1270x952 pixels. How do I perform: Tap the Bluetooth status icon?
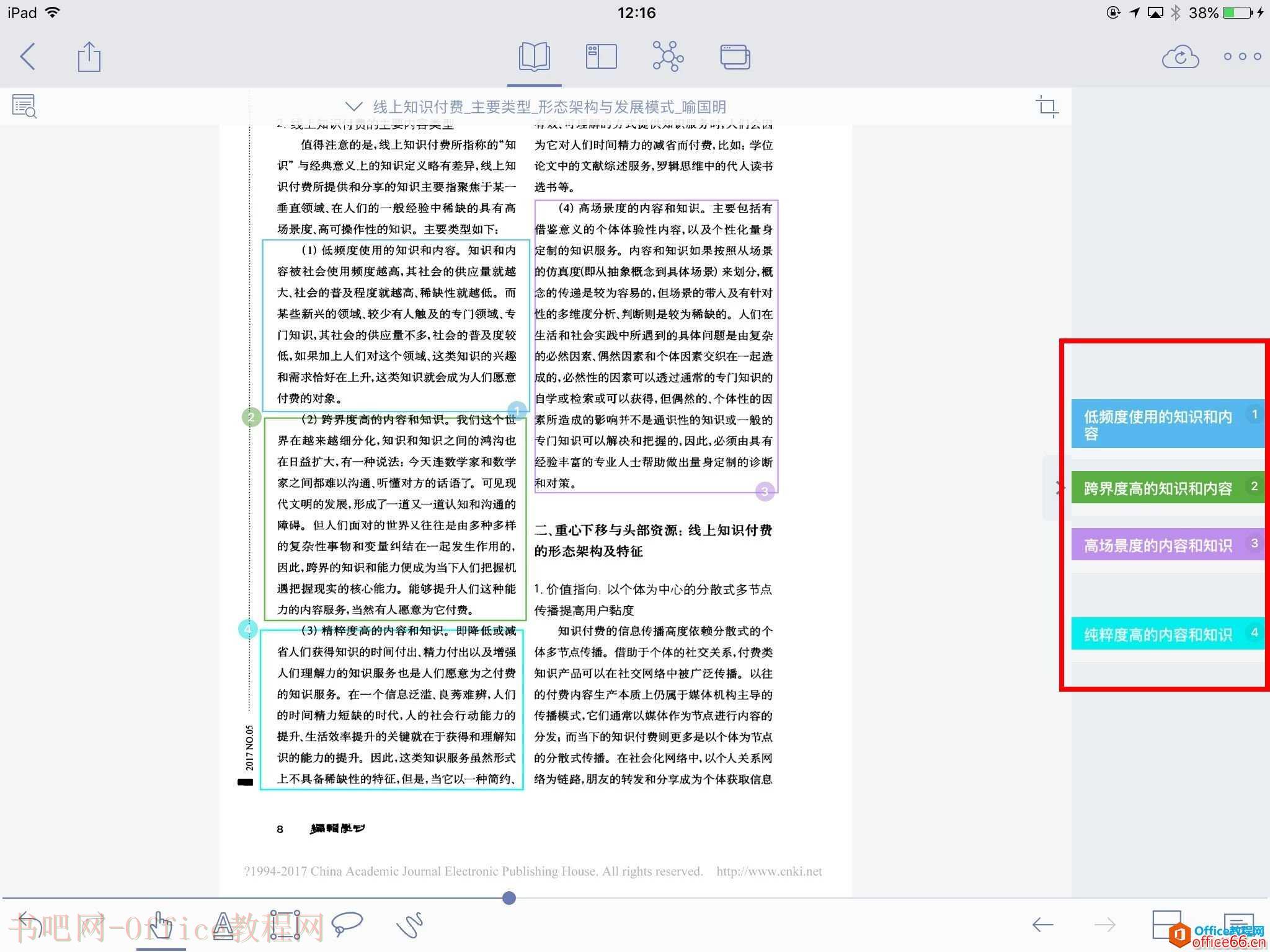point(1176,12)
